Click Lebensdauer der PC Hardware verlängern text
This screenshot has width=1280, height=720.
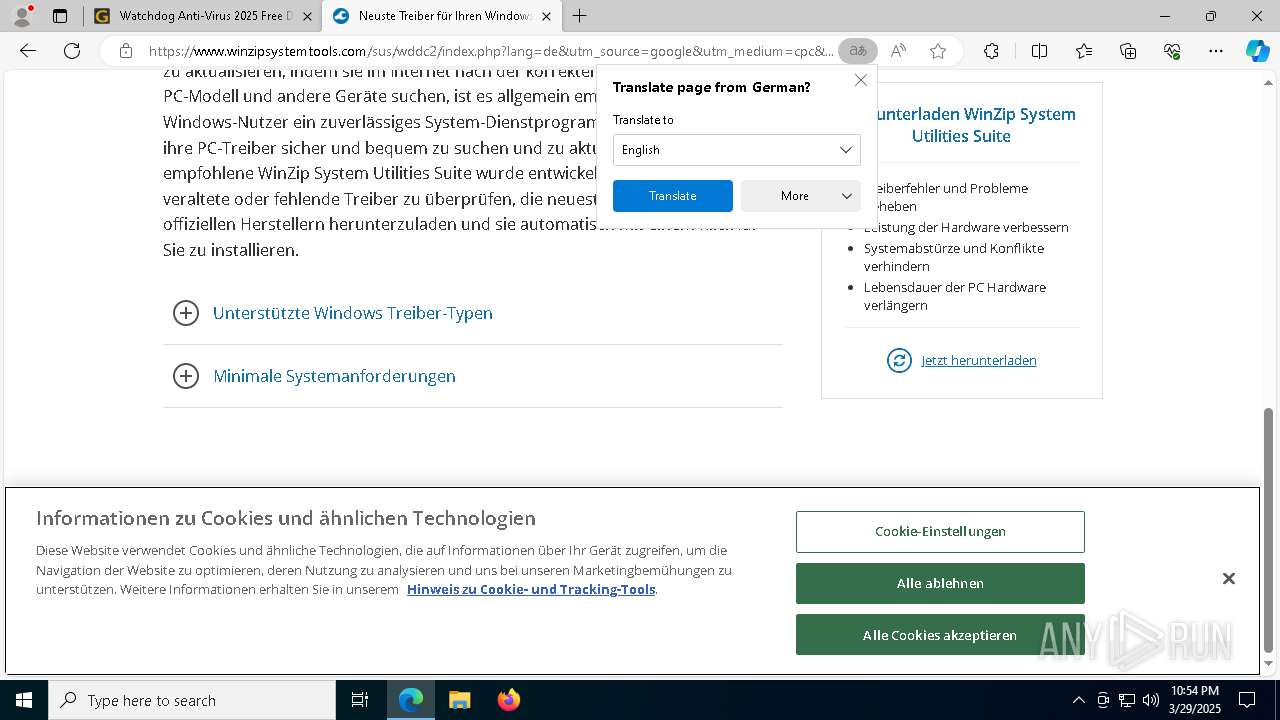coord(955,296)
